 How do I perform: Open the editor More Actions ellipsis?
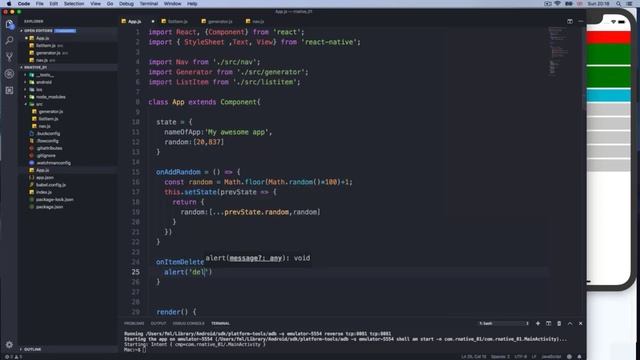click(581, 21)
